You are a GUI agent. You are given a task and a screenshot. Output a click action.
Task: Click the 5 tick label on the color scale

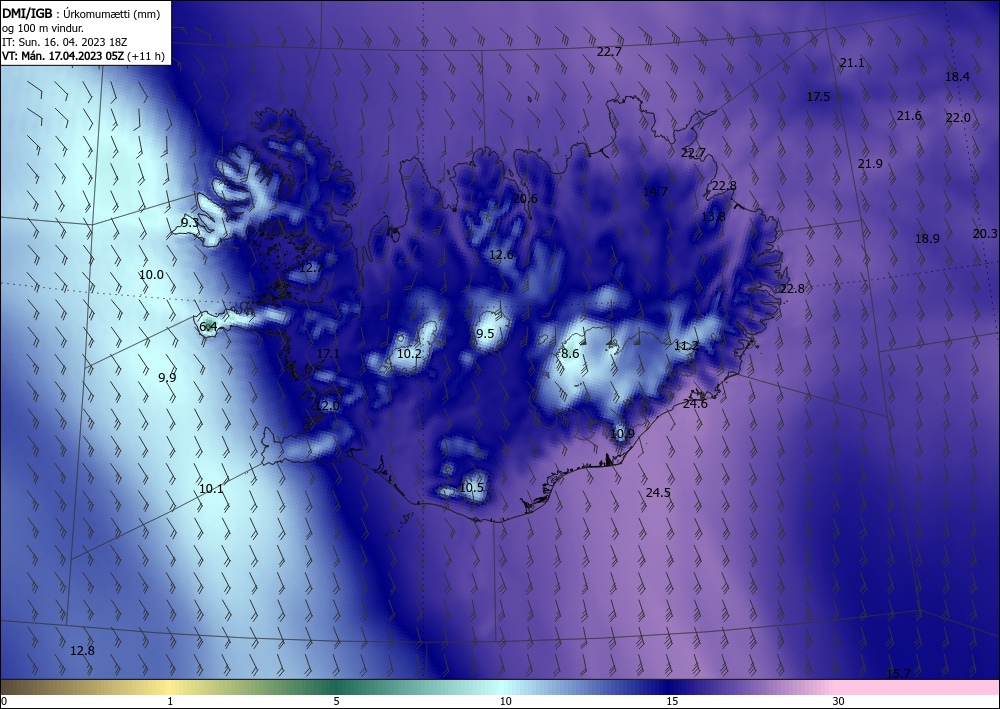coord(336,702)
